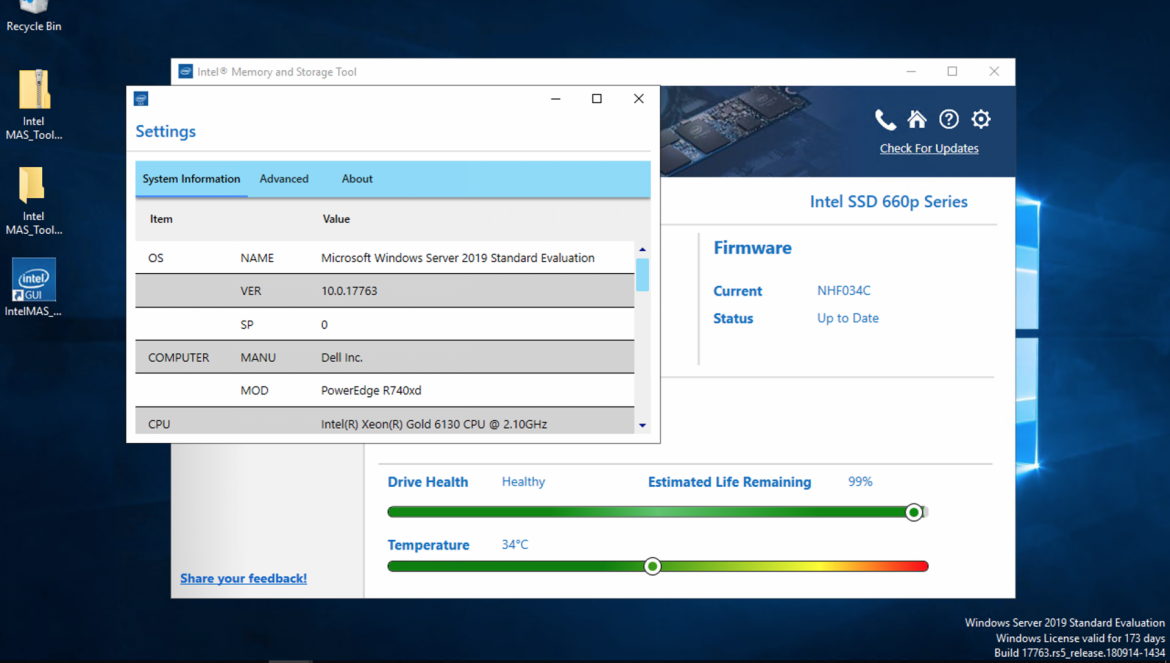Viewport: 1170px width, 663px height.
Task: Click the Check For Updates link
Action: (929, 148)
